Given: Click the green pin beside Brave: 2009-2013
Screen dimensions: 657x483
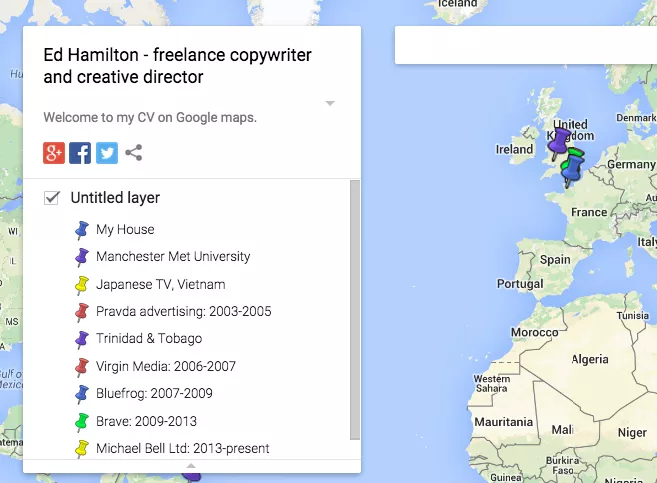Looking at the screenshot, I should pyautogui.click(x=82, y=421).
